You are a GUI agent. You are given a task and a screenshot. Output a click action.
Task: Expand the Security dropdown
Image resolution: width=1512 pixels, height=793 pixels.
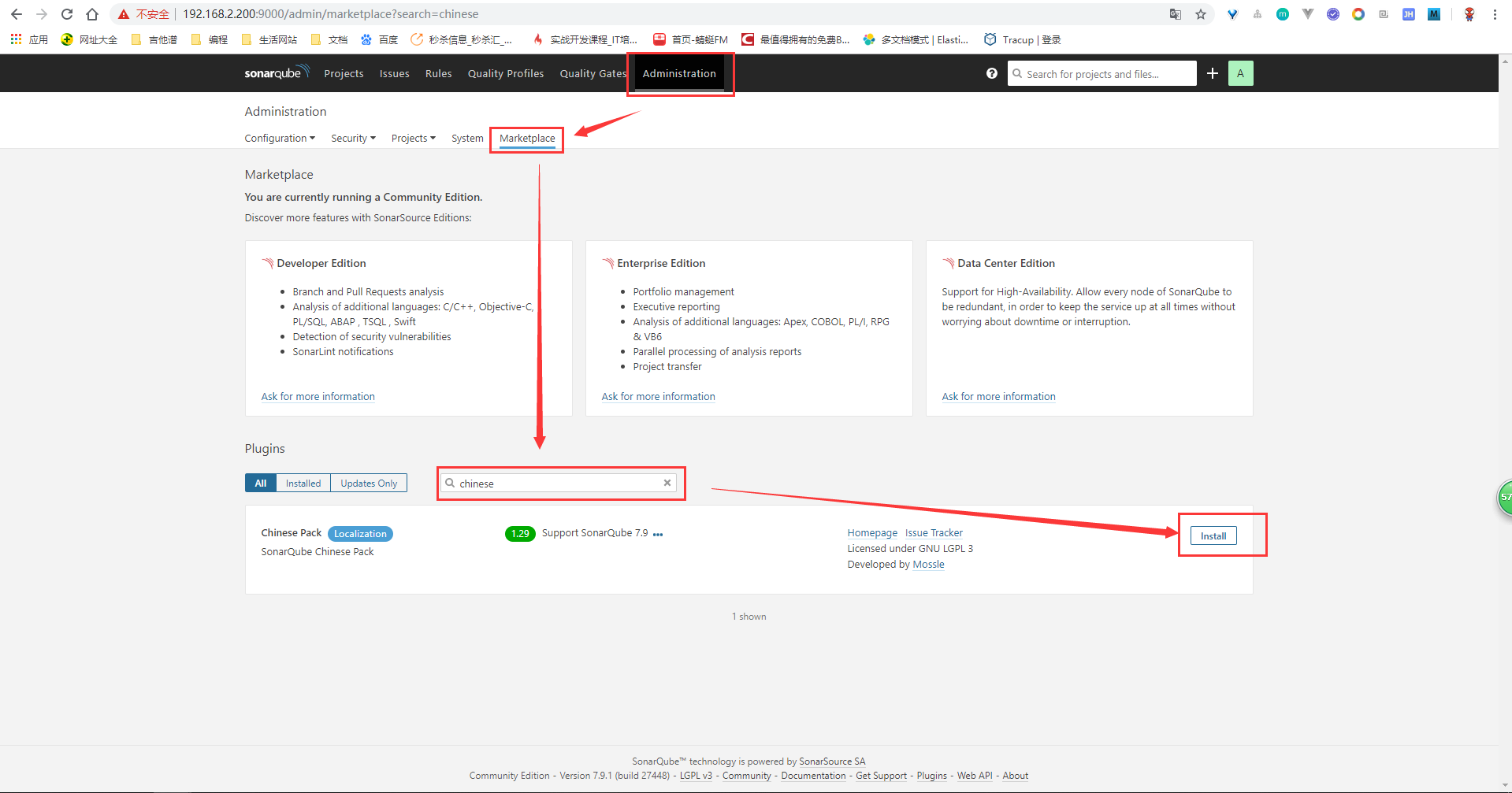[353, 138]
